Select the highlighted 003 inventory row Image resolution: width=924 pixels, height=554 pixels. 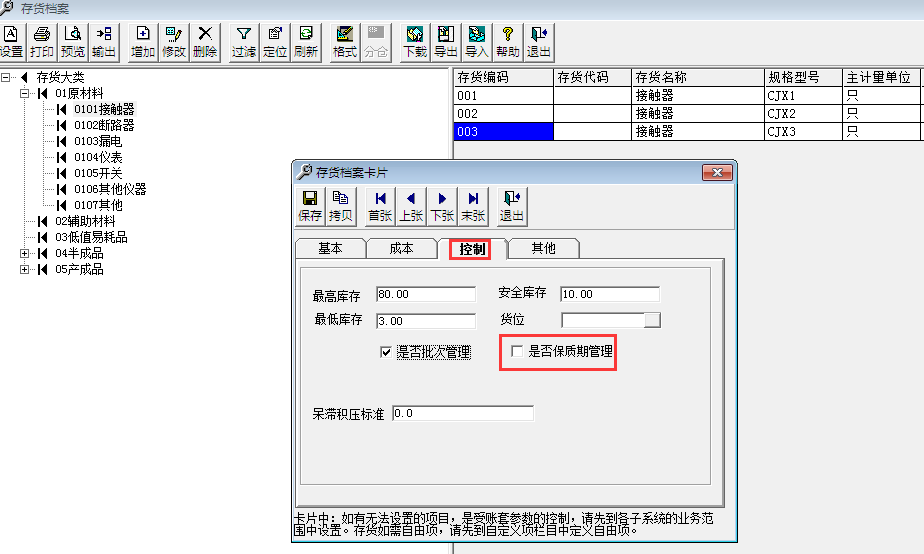[x=687, y=131]
